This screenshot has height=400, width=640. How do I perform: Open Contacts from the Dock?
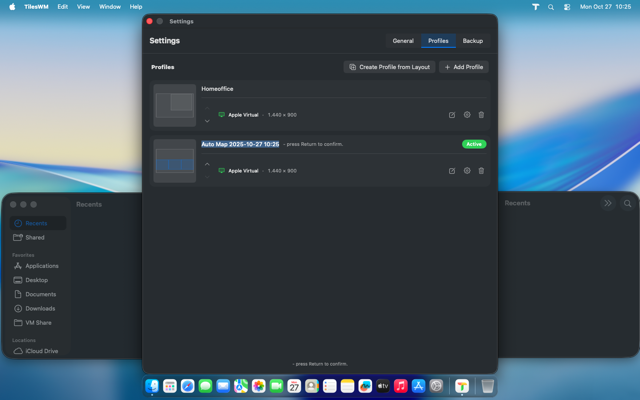[312, 386]
